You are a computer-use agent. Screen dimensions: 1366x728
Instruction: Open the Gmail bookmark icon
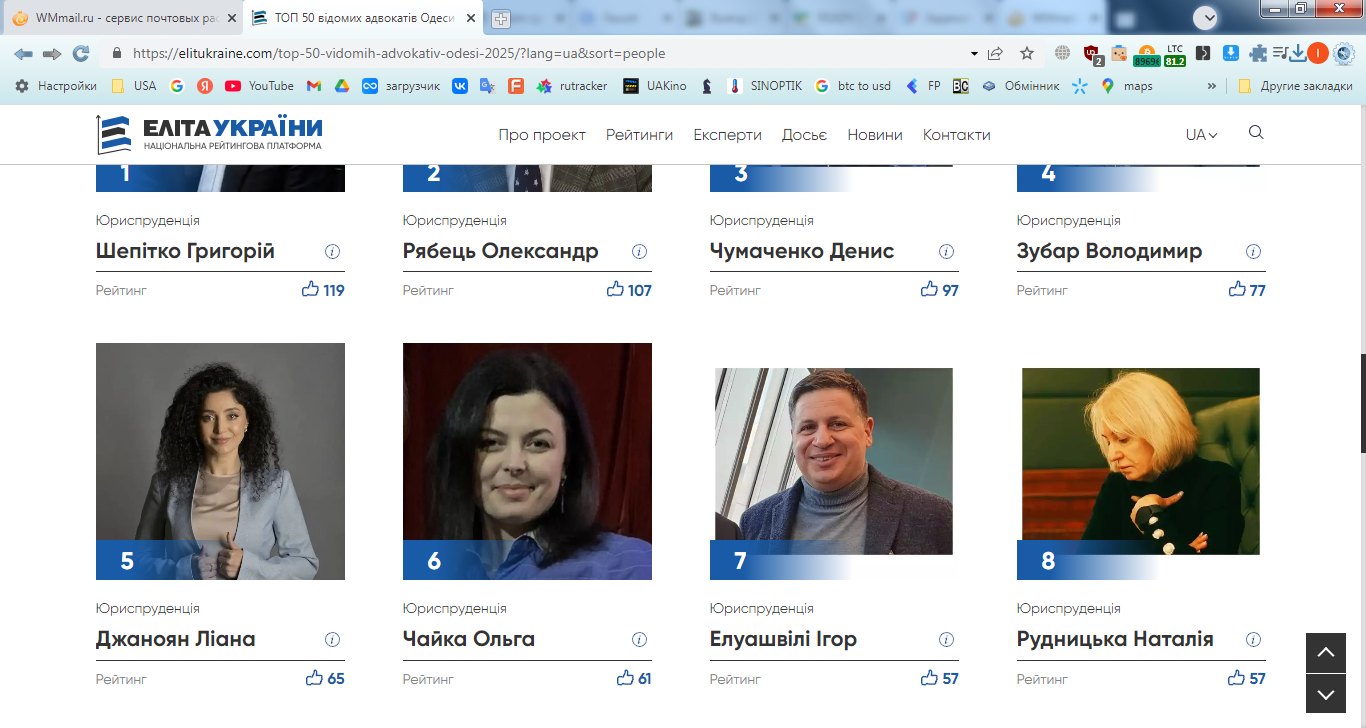pos(314,86)
